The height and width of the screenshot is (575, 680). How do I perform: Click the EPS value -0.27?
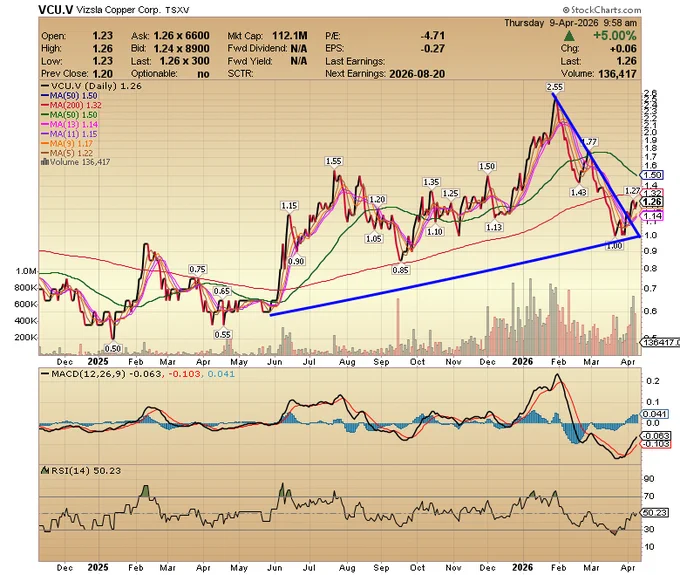432,49
